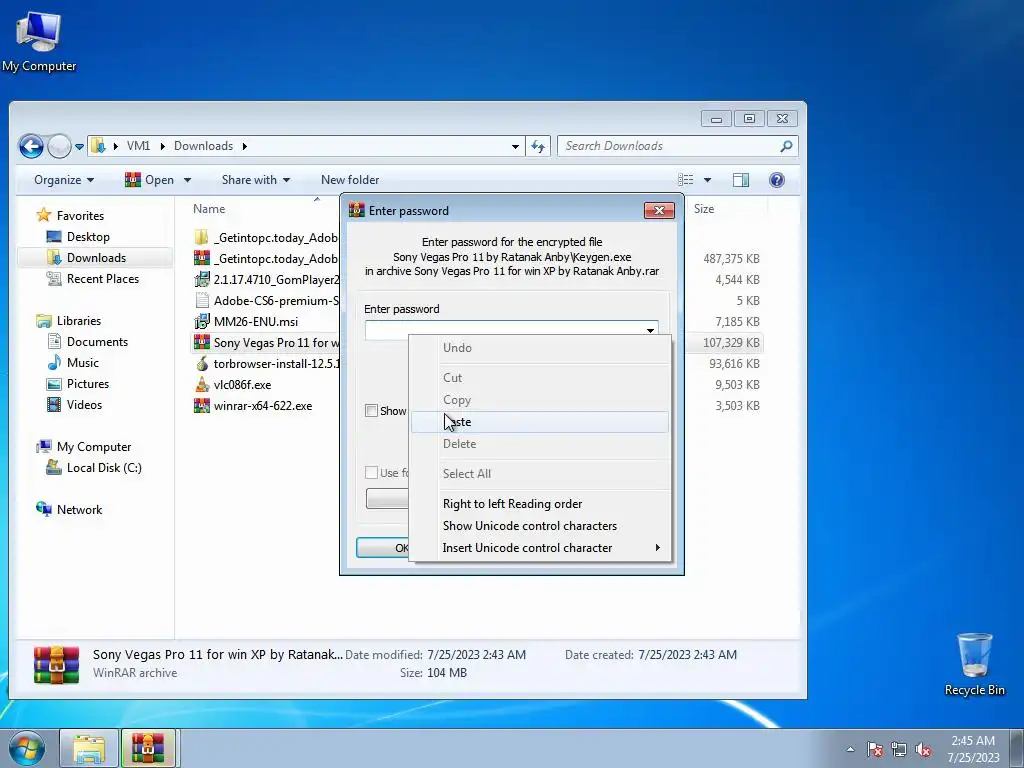
Task: Close the Enter password dialog
Action: [x=659, y=210]
